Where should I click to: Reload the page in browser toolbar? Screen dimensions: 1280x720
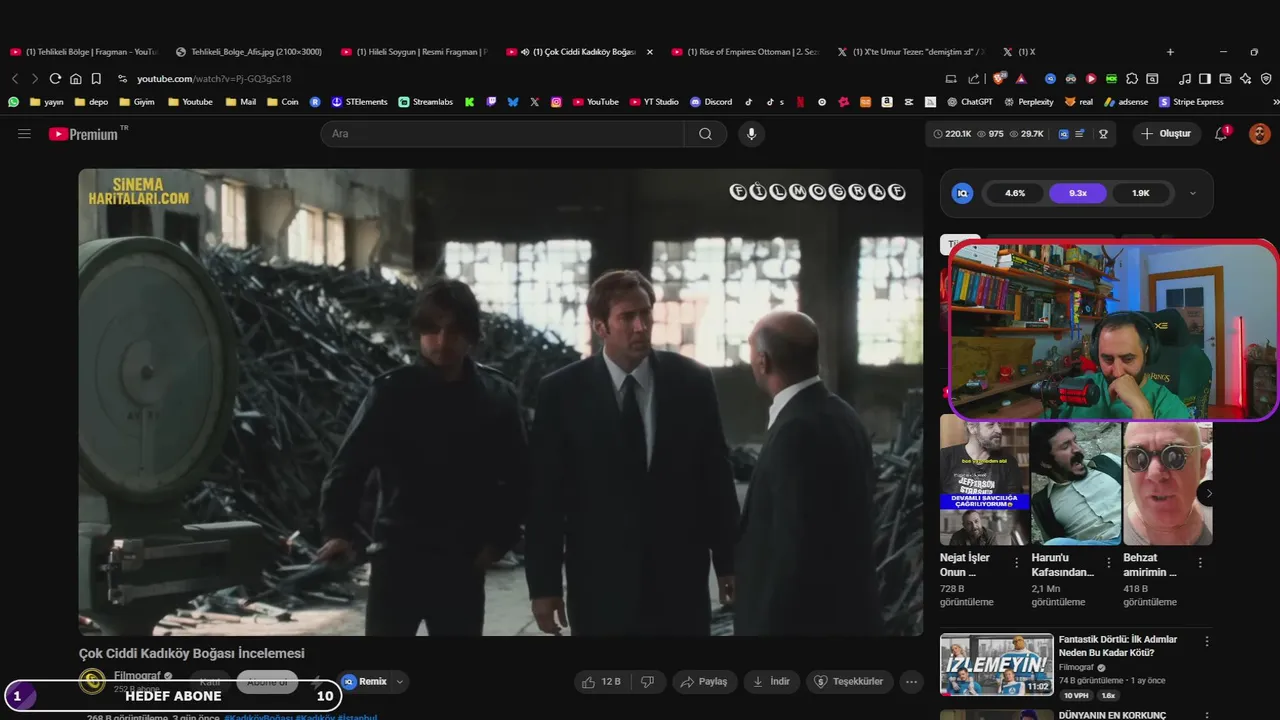click(x=55, y=79)
